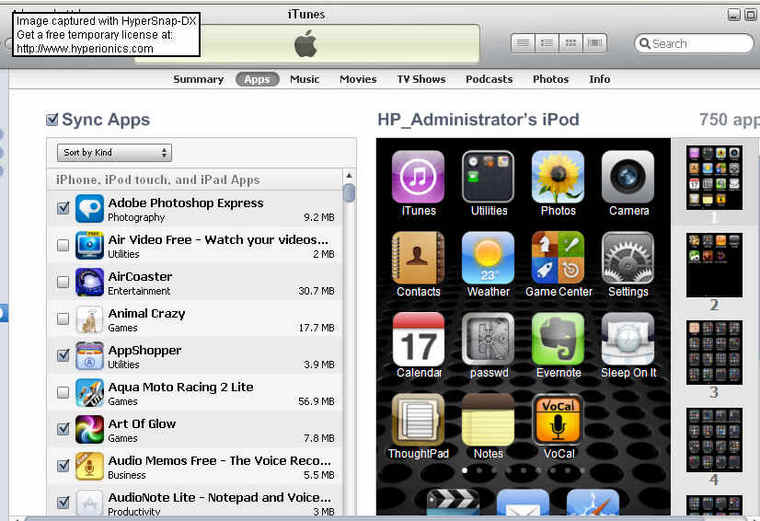Viewport: 760px width, 521px height.
Task: Click the Art Of Glow app icon
Action: click(90, 429)
